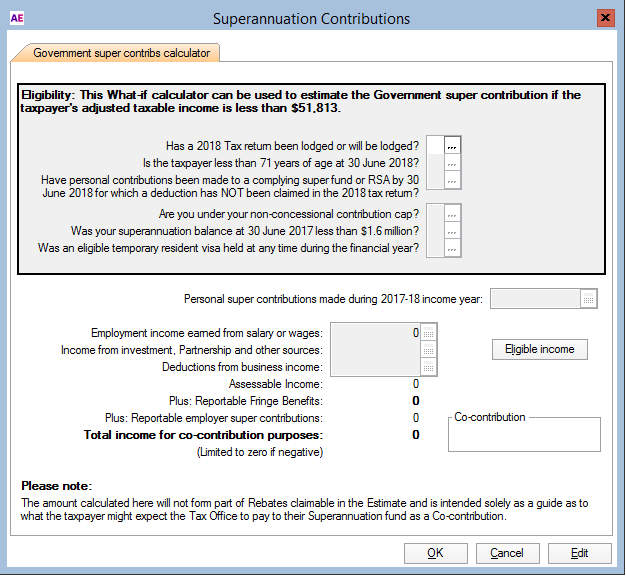The width and height of the screenshot is (626, 576).
Task: Cancel the Superannuation Contributions dialog
Action: tap(507, 553)
